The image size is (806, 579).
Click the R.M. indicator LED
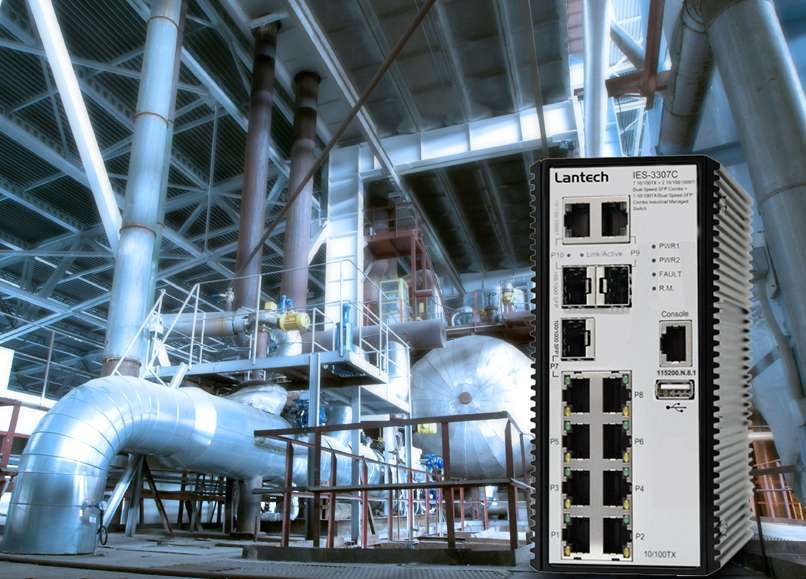(x=653, y=288)
